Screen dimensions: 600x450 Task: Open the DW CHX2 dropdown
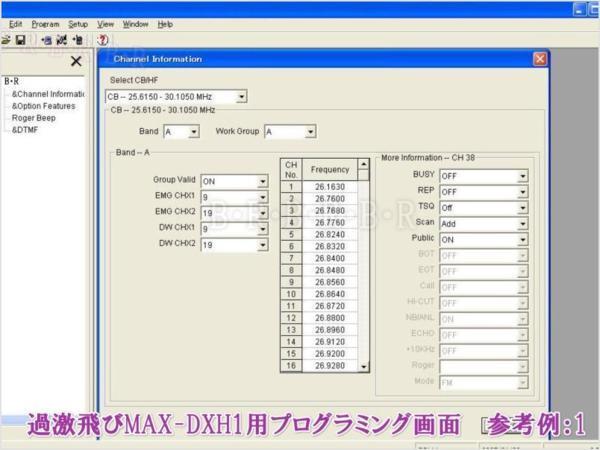pos(262,245)
